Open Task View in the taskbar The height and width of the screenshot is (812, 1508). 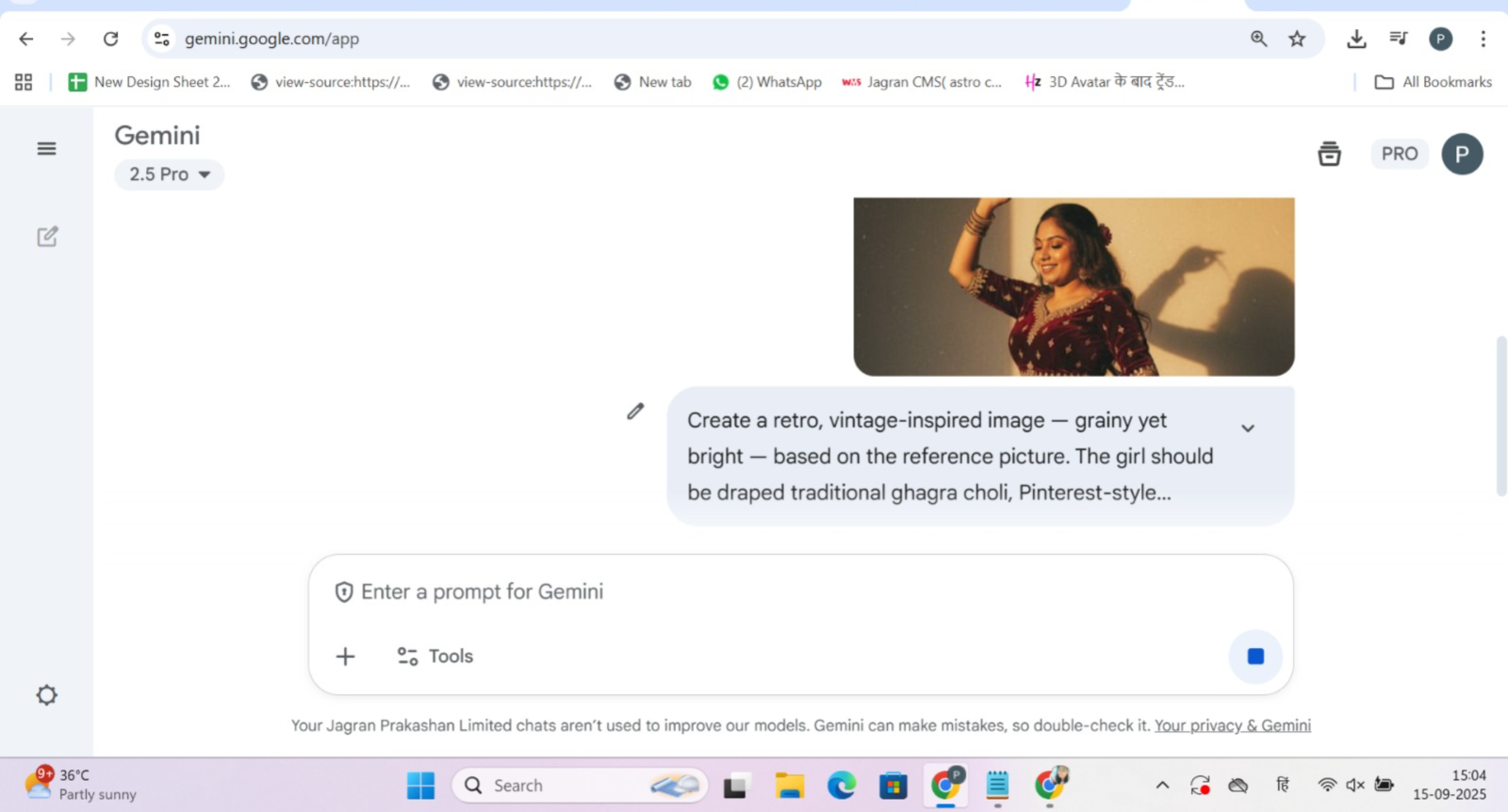[735, 786]
